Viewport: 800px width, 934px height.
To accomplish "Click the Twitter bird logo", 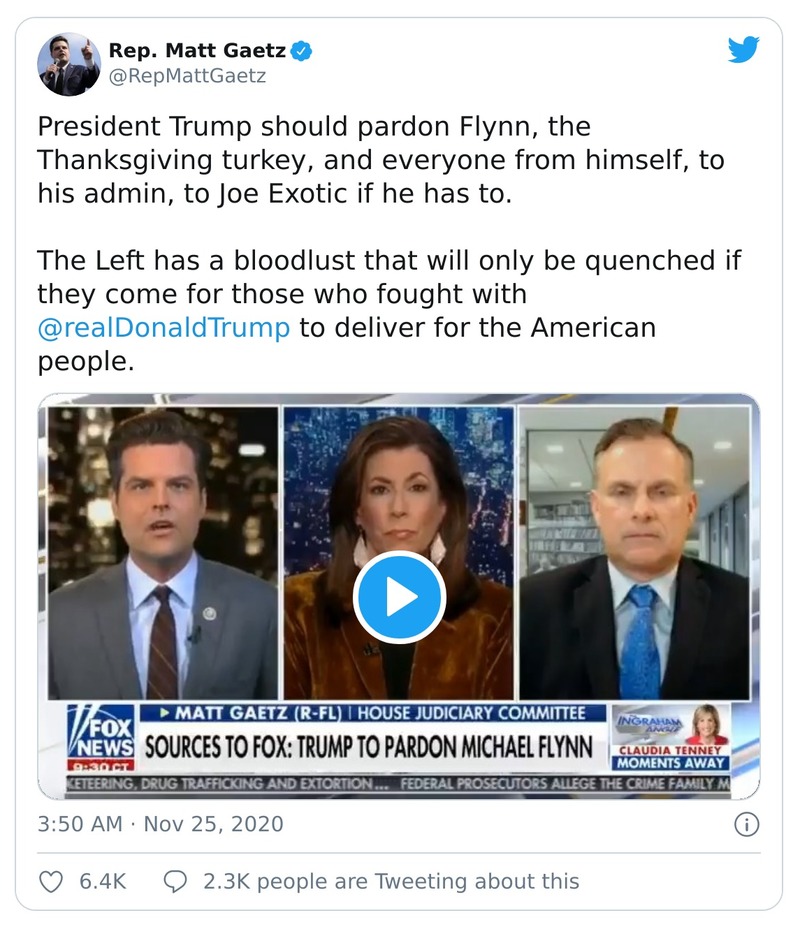I will pyautogui.click(x=743, y=50).
